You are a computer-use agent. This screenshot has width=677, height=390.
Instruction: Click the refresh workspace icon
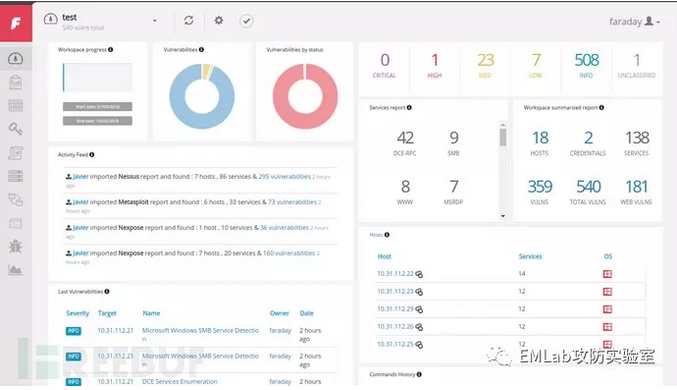189,20
